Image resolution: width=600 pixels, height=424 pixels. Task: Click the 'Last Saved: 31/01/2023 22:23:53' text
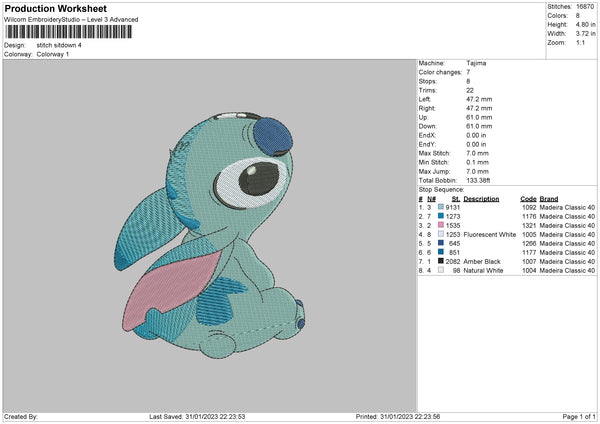197,416
